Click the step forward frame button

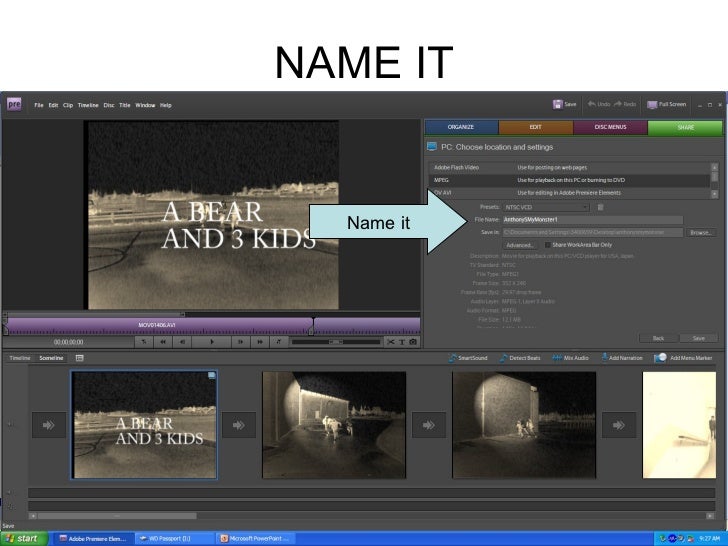(240, 342)
